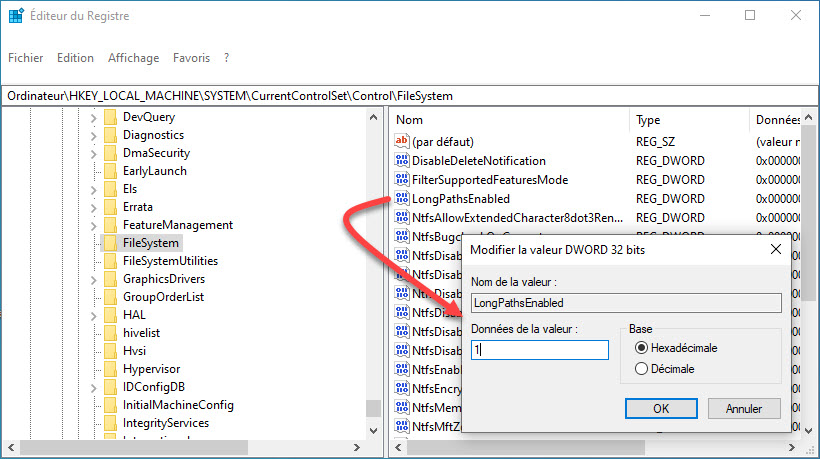The width and height of the screenshot is (820, 459).
Task: Click the tree pane scroll right arrow
Action: tap(357, 447)
